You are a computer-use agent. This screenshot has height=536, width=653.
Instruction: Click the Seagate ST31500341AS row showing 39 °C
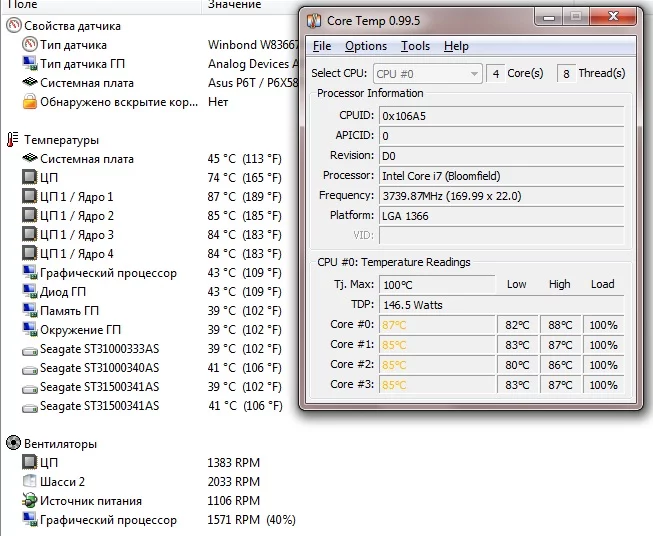pyautogui.click(x=152, y=387)
